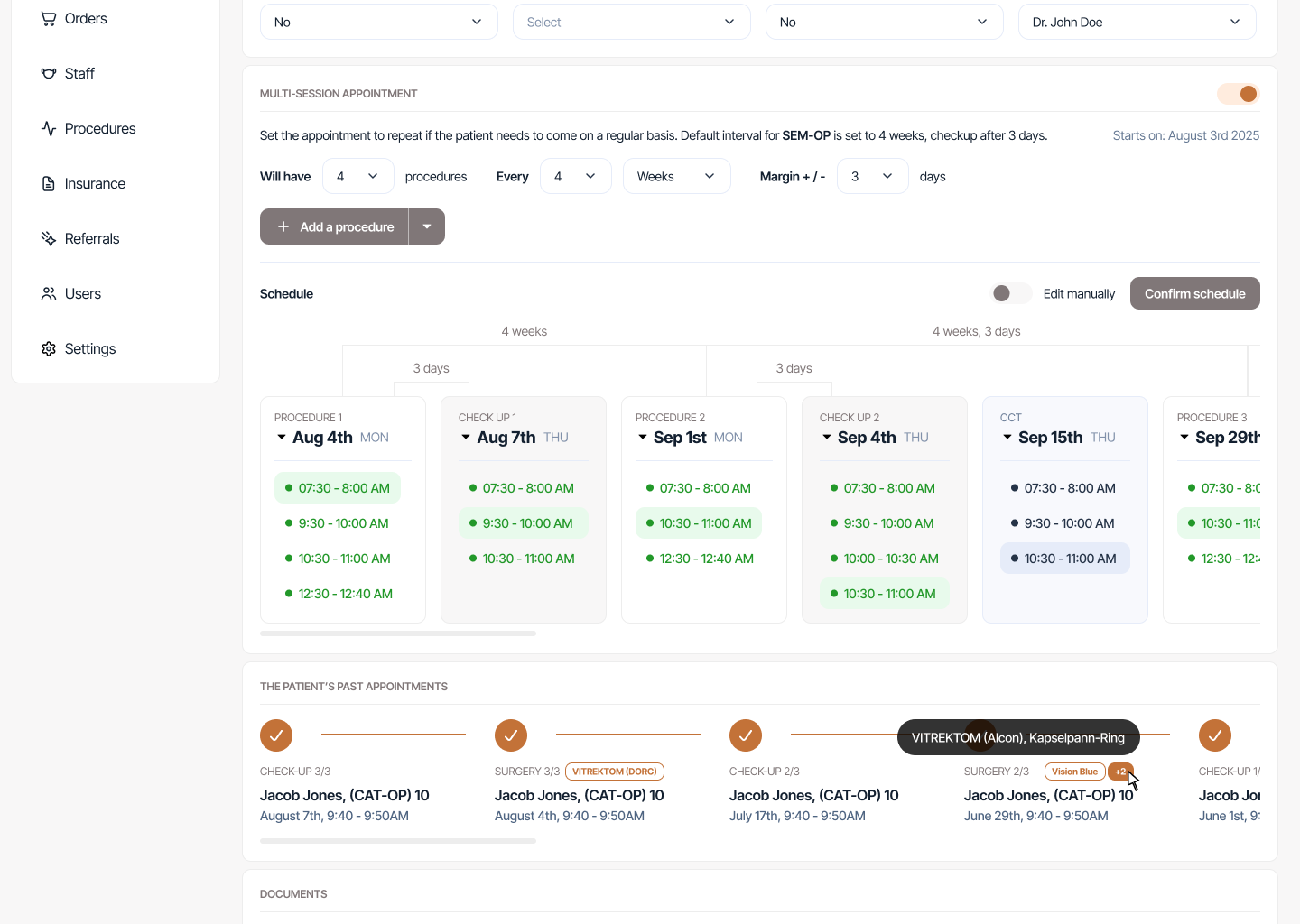Open the Weeks interval unit dropdown
Image resolution: width=1300 pixels, height=924 pixels.
tap(676, 177)
